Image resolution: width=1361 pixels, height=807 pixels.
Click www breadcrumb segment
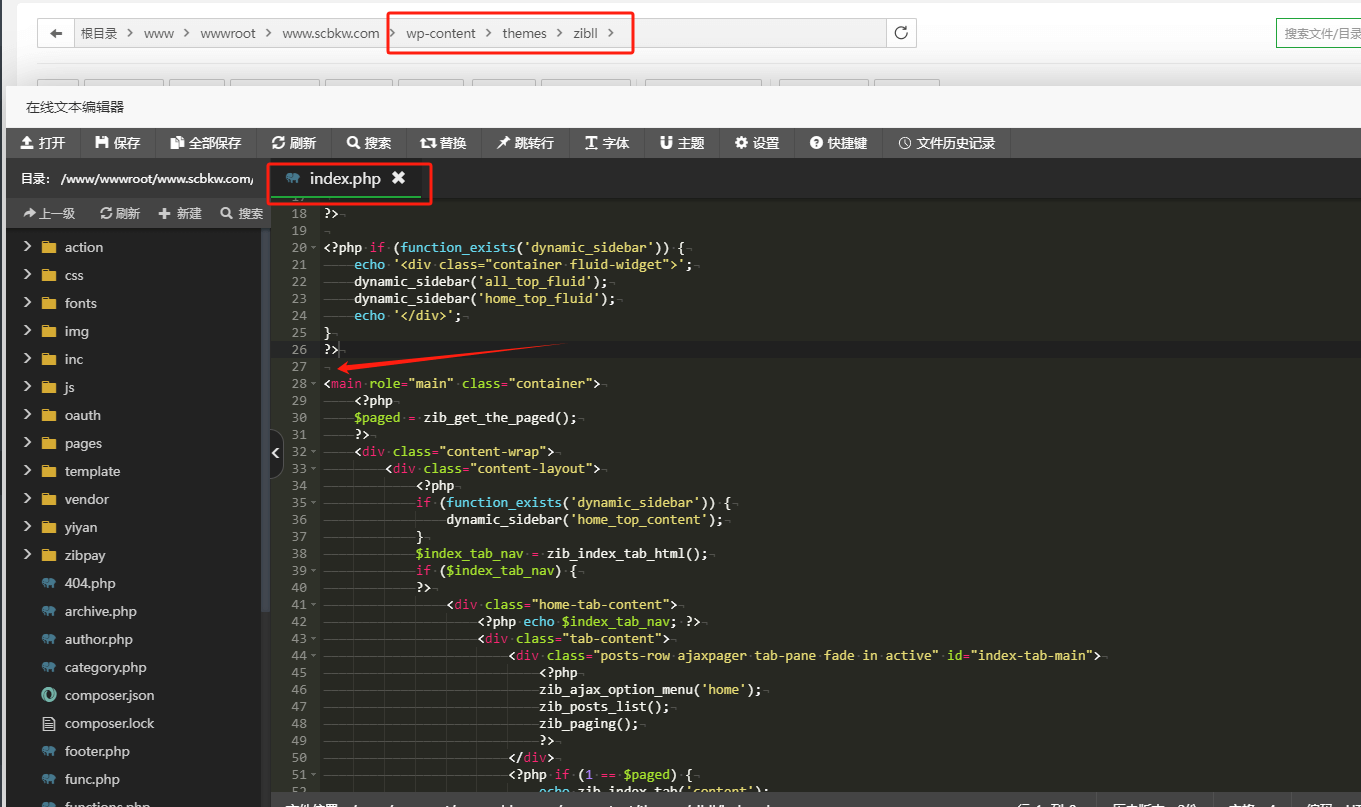pyautogui.click(x=159, y=33)
